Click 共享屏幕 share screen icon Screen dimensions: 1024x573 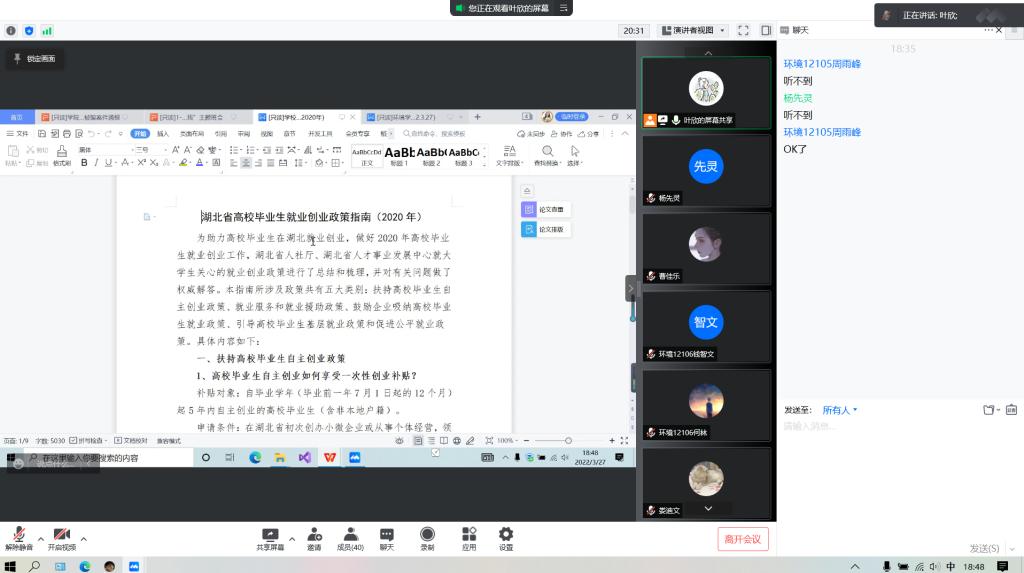point(269,538)
